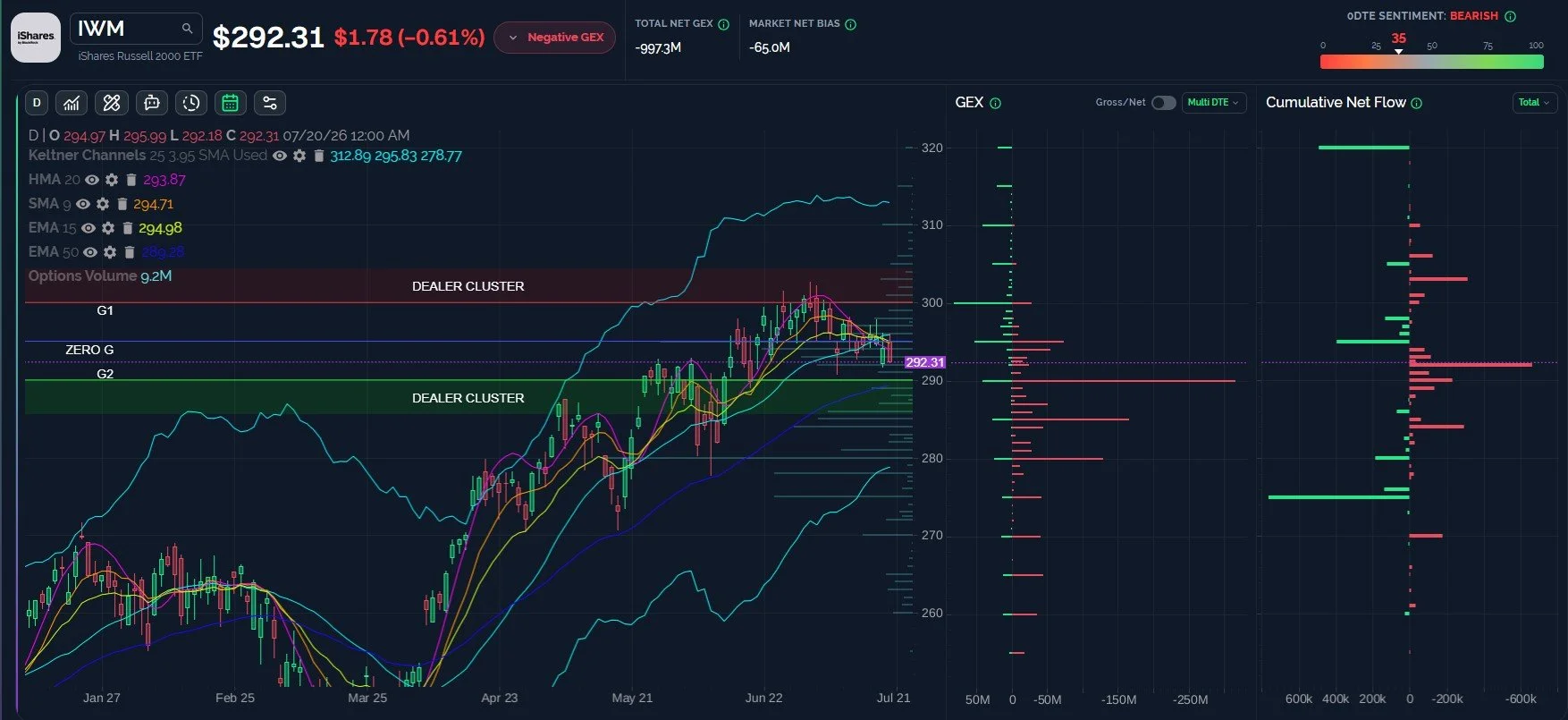
Task: Click the BEARISH sentiment label
Action: coord(1474,16)
